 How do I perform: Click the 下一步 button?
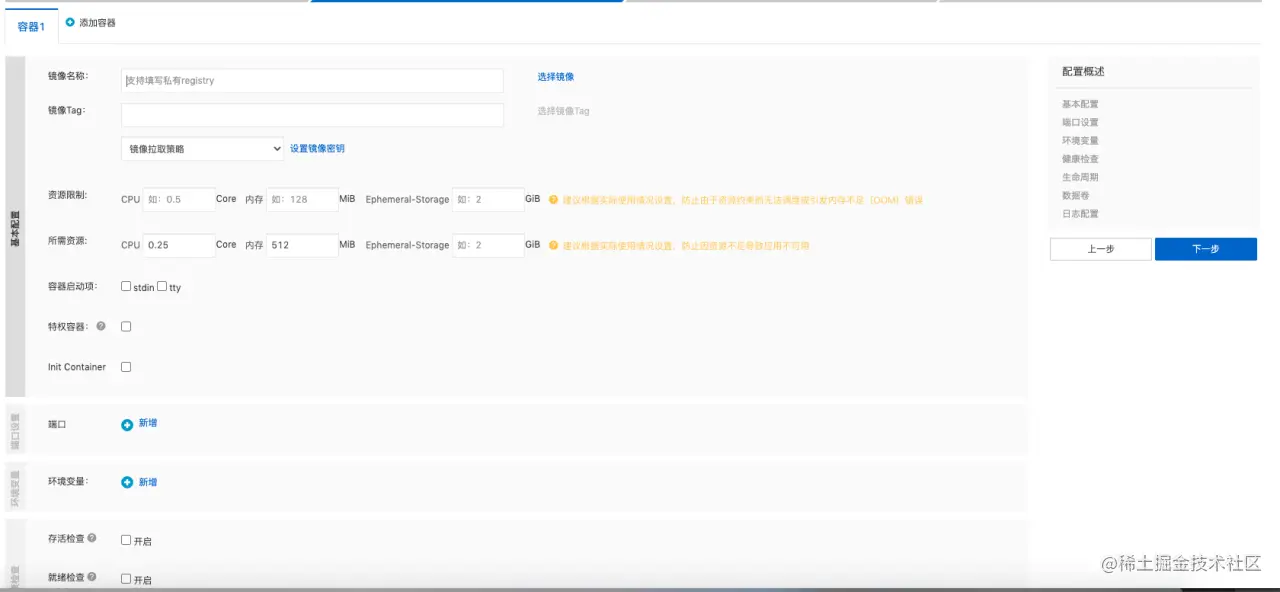pyautogui.click(x=1205, y=249)
